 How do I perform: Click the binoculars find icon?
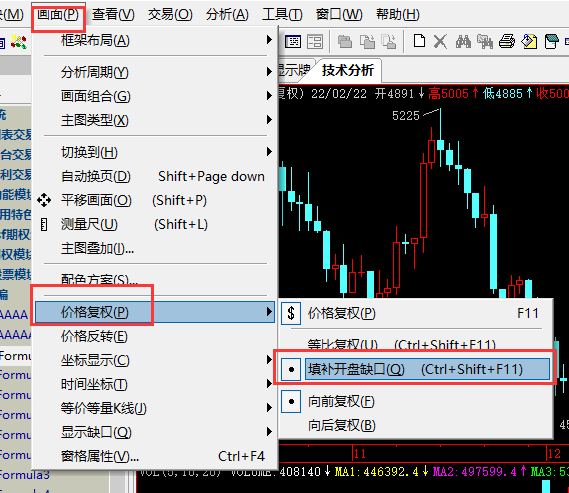pyautogui.click(x=463, y=41)
